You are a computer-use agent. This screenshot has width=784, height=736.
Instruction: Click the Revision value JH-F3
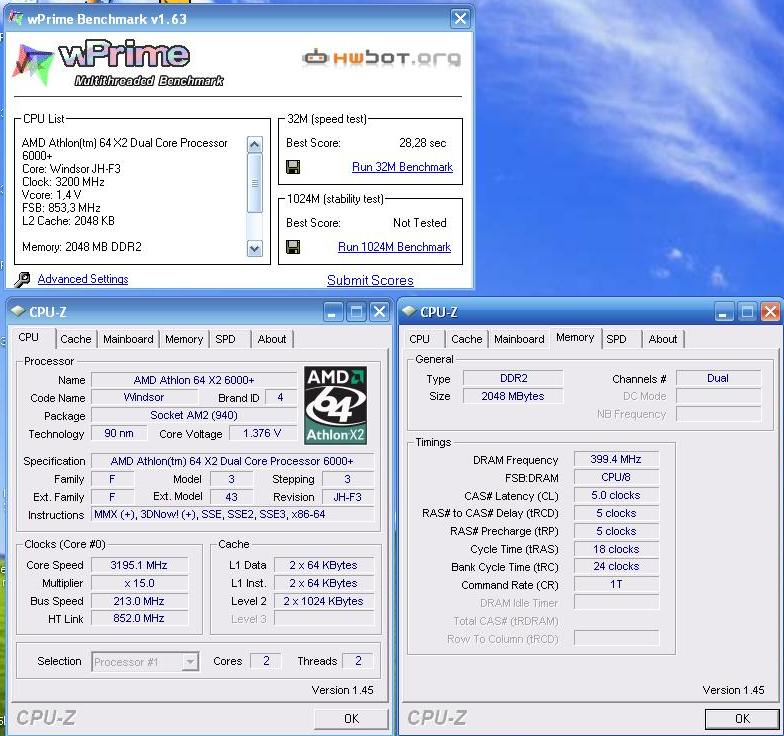pos(348,497)
